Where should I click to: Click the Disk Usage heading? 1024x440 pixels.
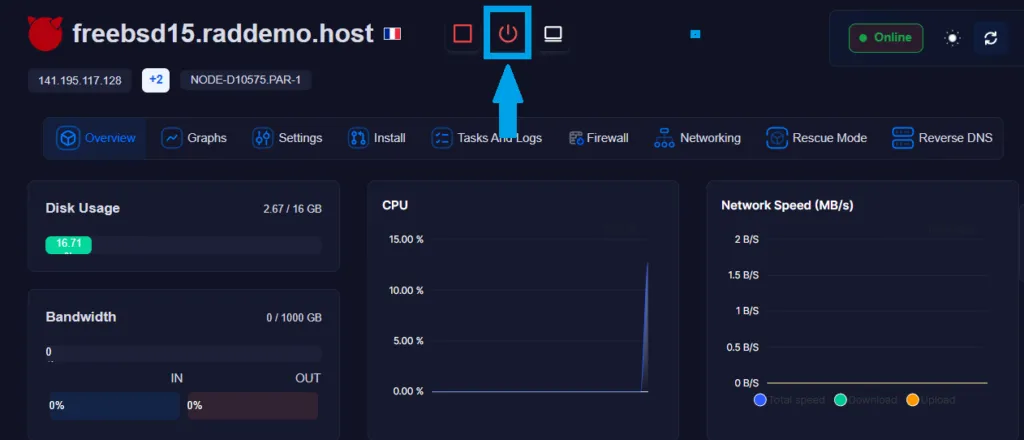coord(83,209)
